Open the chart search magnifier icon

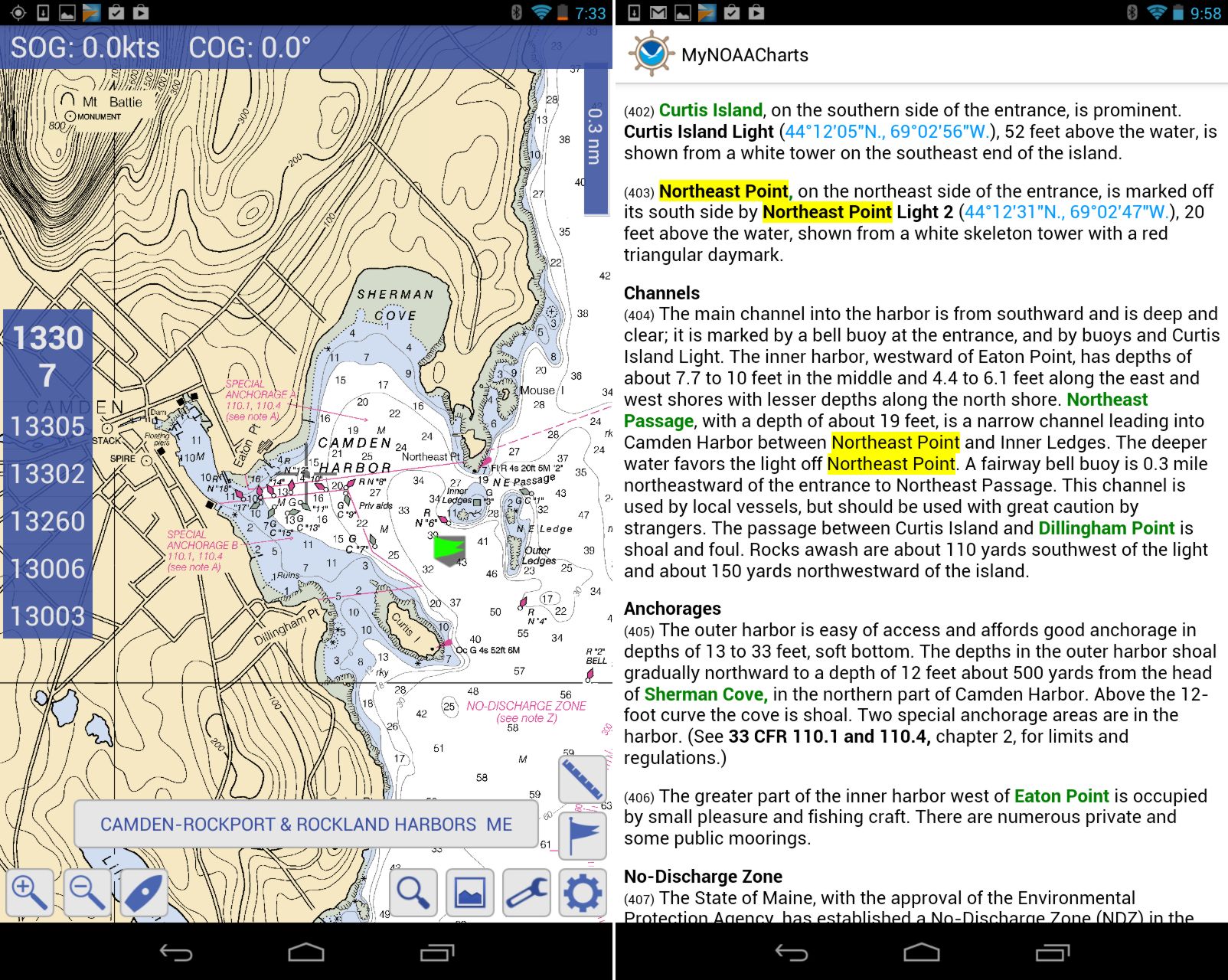tap(413, 893)
